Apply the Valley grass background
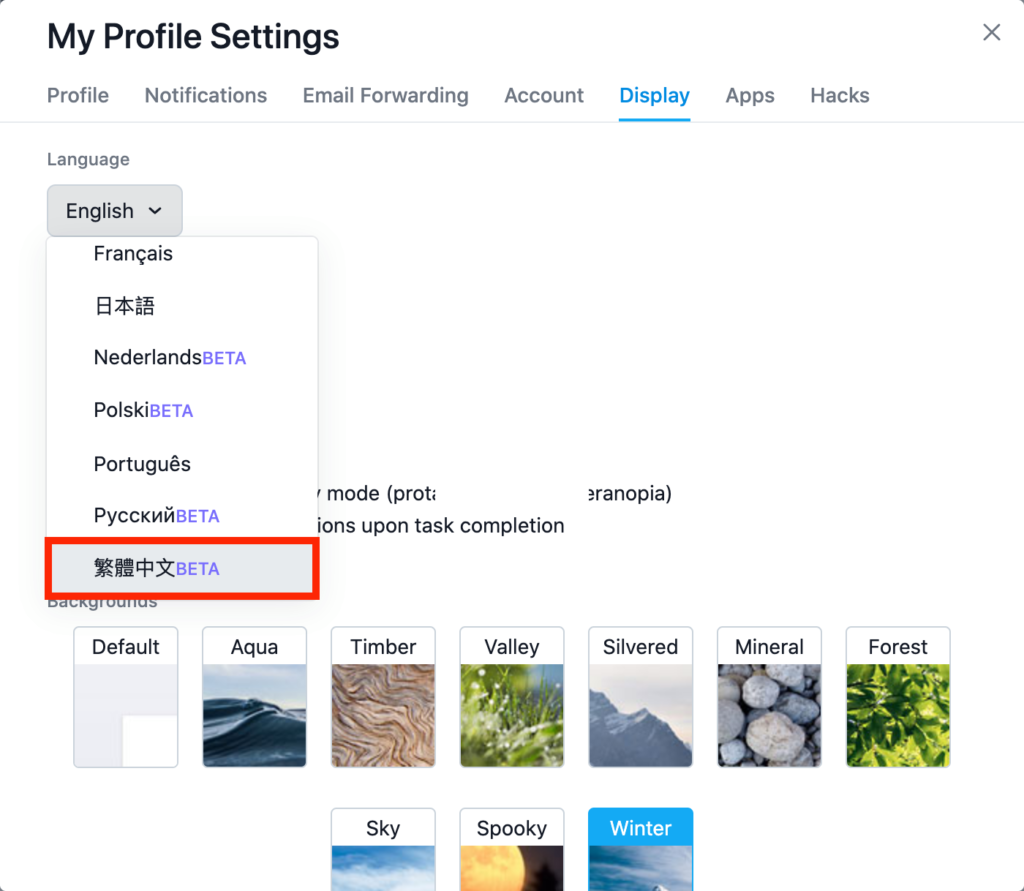Image resolution: width=1024 pixels, height=891 pixels. click(x=511, y=697)
